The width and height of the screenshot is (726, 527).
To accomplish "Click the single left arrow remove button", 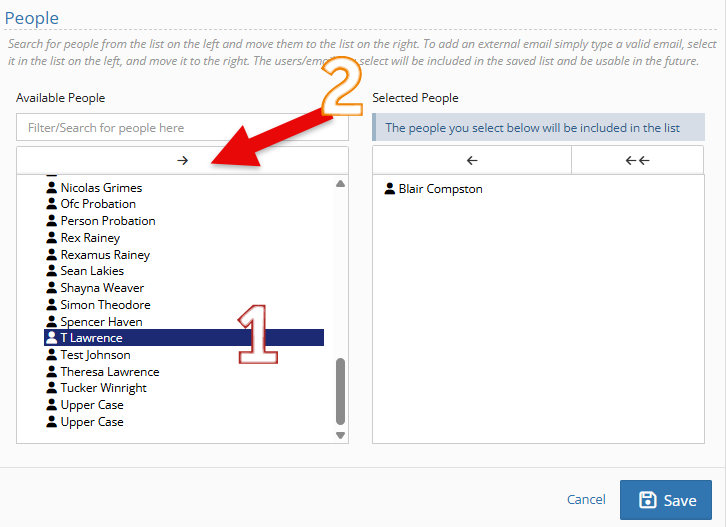I will [x=472, y=160].
